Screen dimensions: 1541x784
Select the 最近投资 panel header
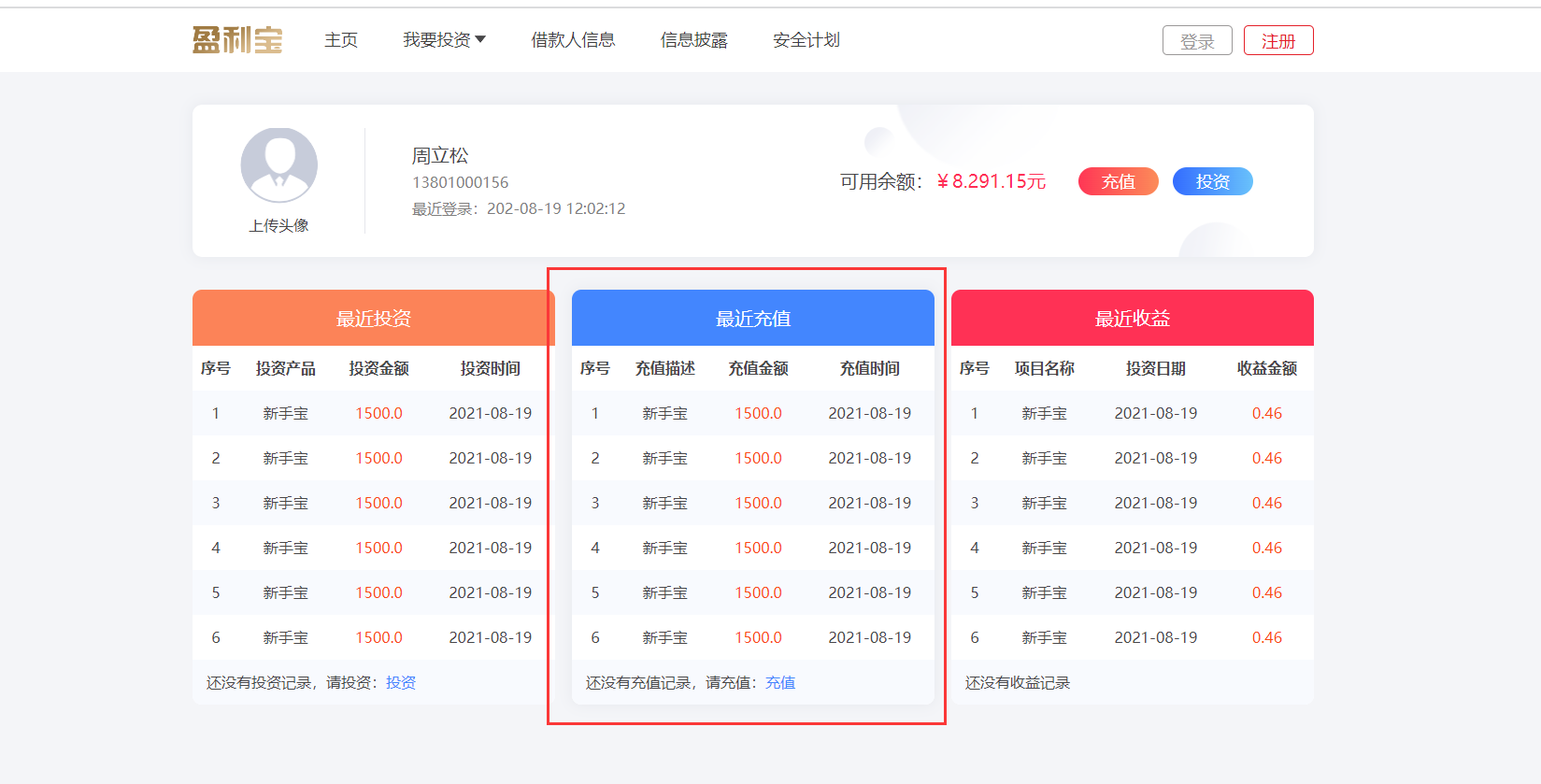pyautogui.click(x=374, y=318)
